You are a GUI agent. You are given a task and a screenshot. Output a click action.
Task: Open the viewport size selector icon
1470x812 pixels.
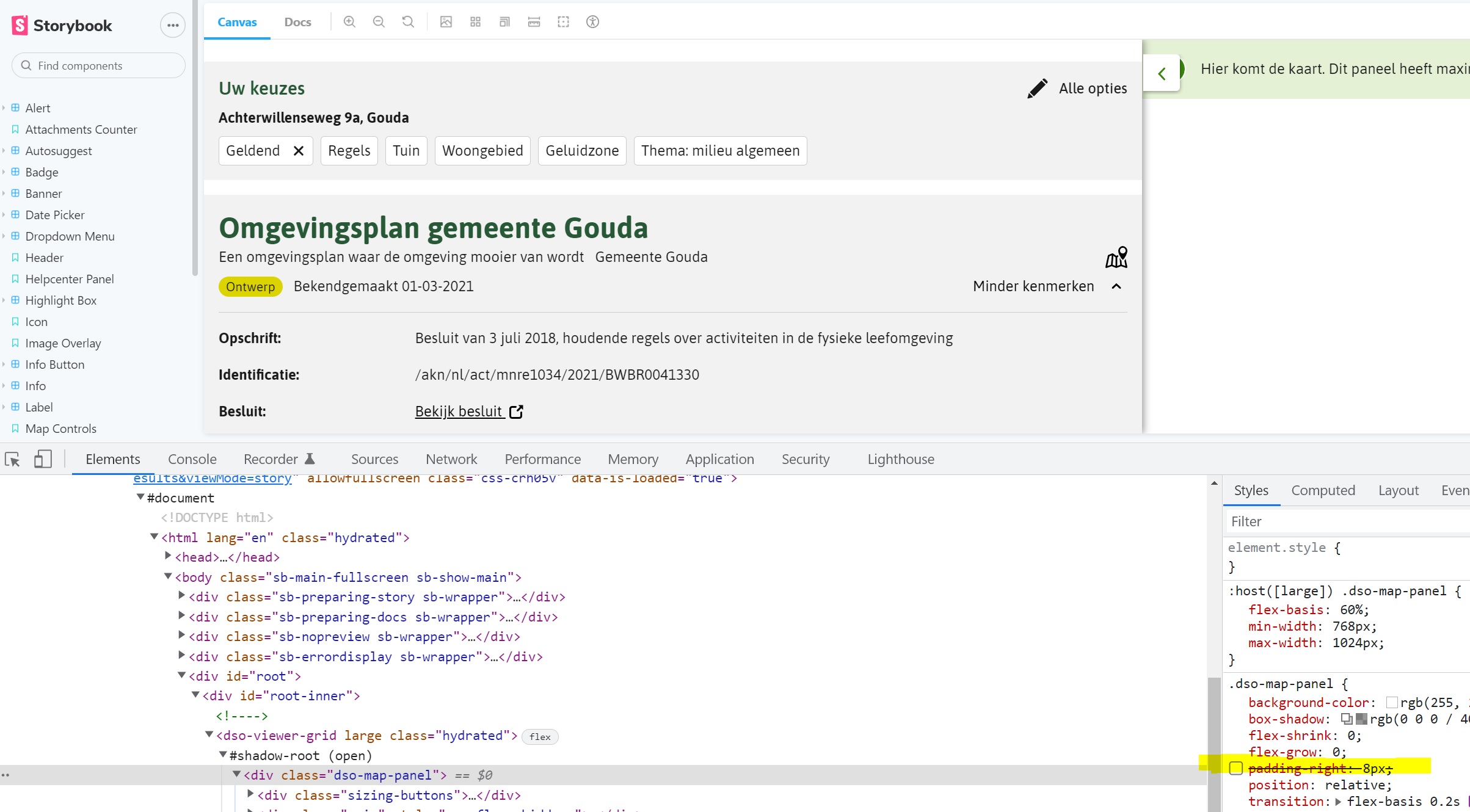[504, 22]
